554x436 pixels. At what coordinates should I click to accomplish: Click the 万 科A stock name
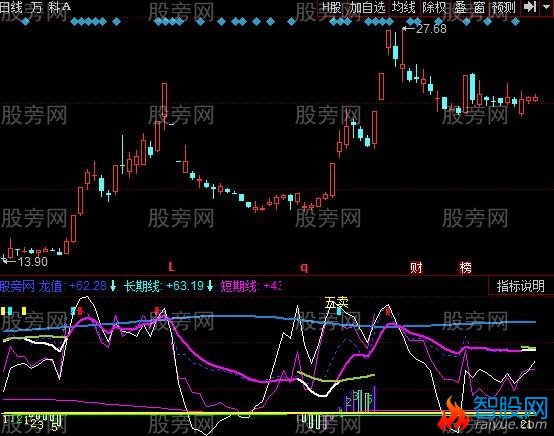pos(50,7)
